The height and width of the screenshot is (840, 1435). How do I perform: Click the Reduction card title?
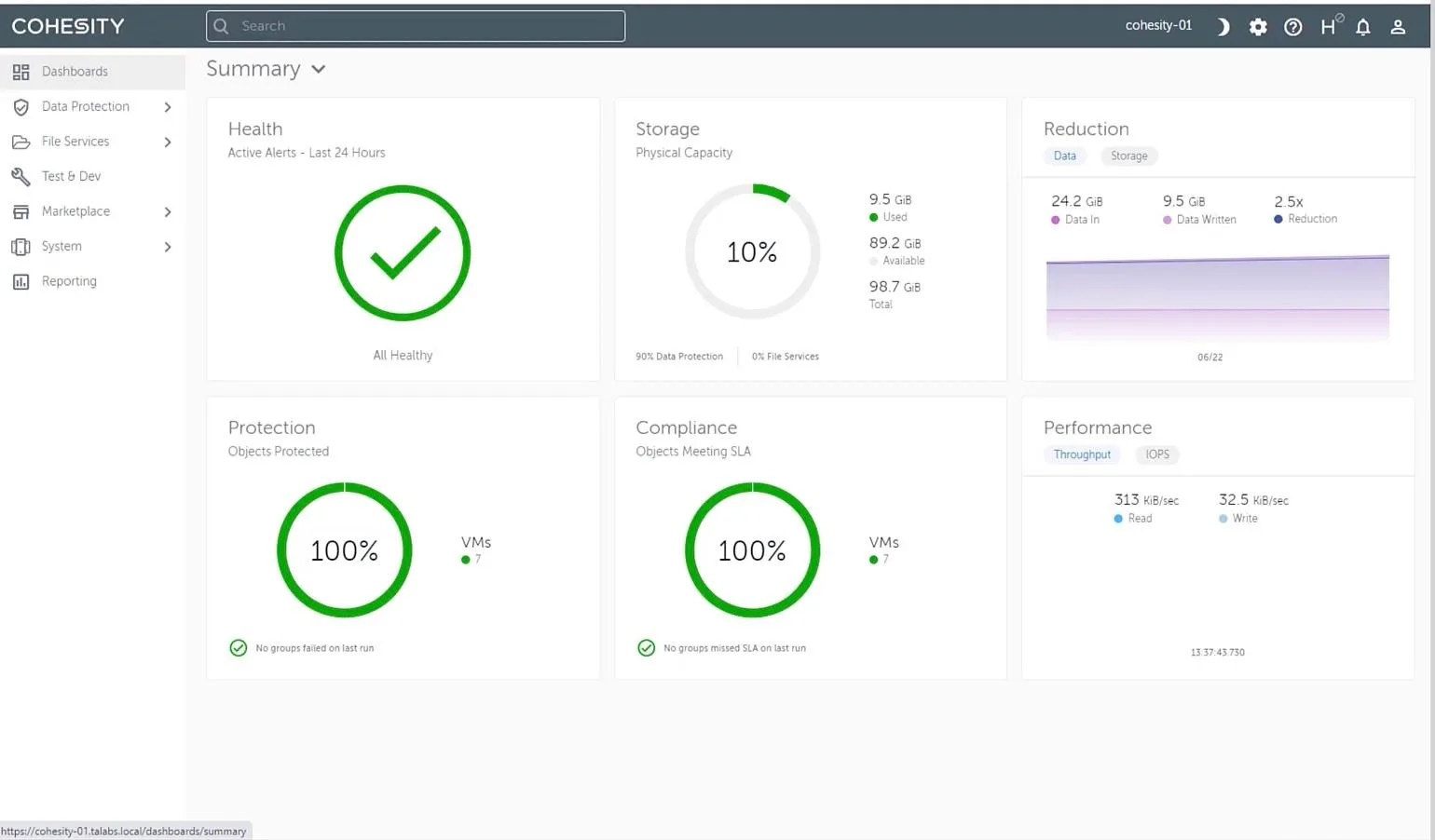click(x=1086, y=129)
